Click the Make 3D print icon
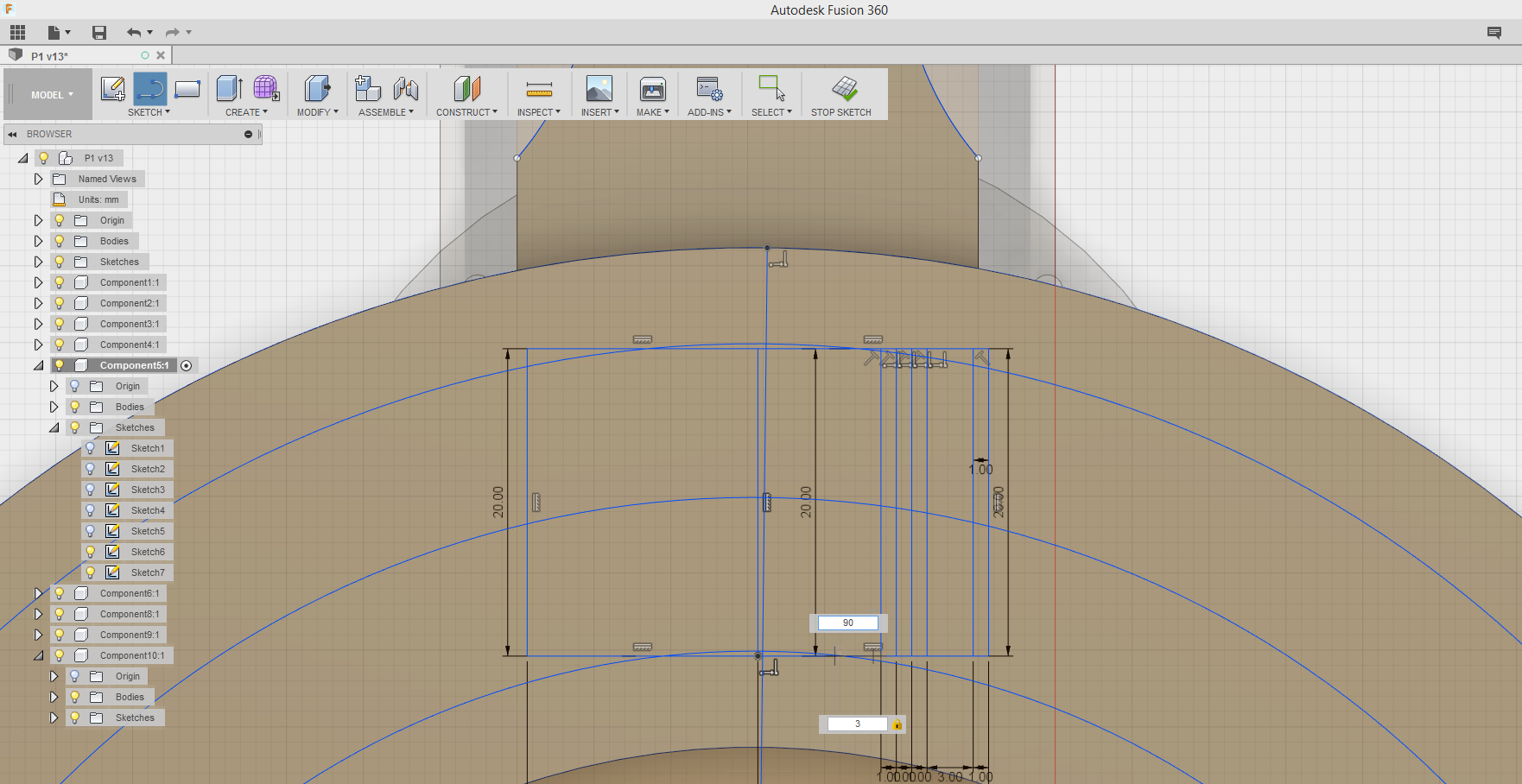 coord(653,89)
